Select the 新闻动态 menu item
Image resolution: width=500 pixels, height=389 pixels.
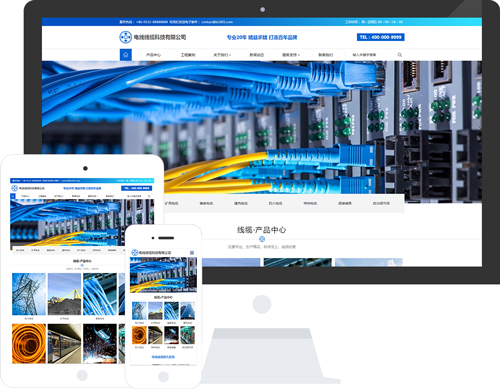click(257, 55)
